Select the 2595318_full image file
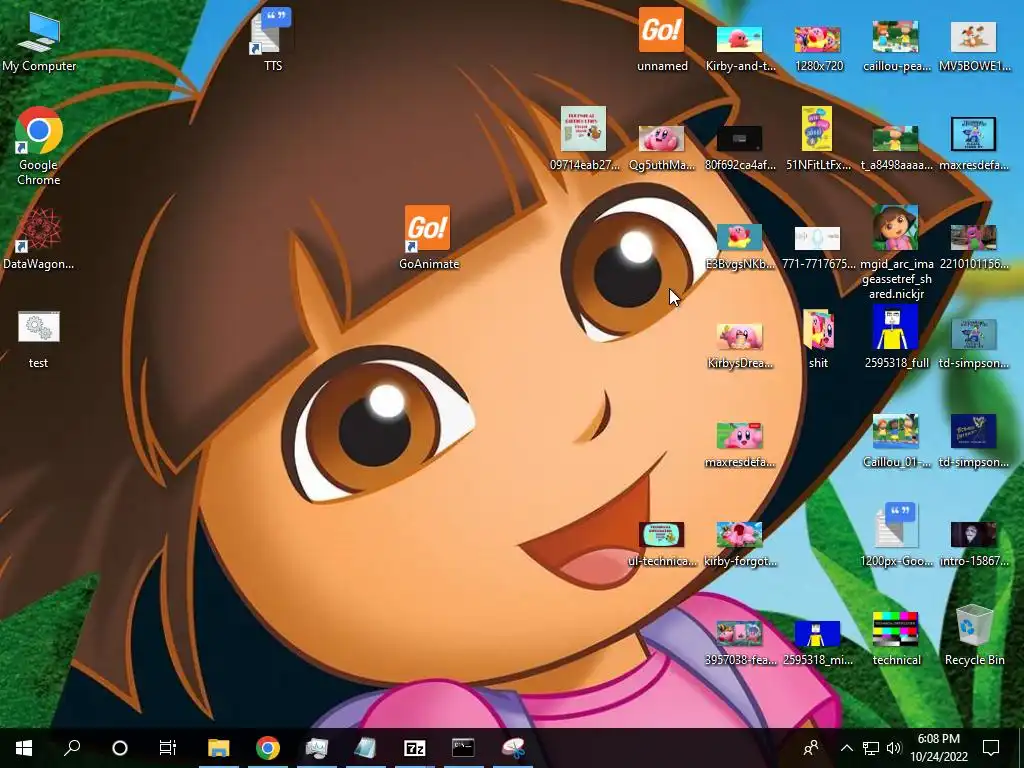The width and height of the screenshot is (1024, 768). (x=896, y=337)
